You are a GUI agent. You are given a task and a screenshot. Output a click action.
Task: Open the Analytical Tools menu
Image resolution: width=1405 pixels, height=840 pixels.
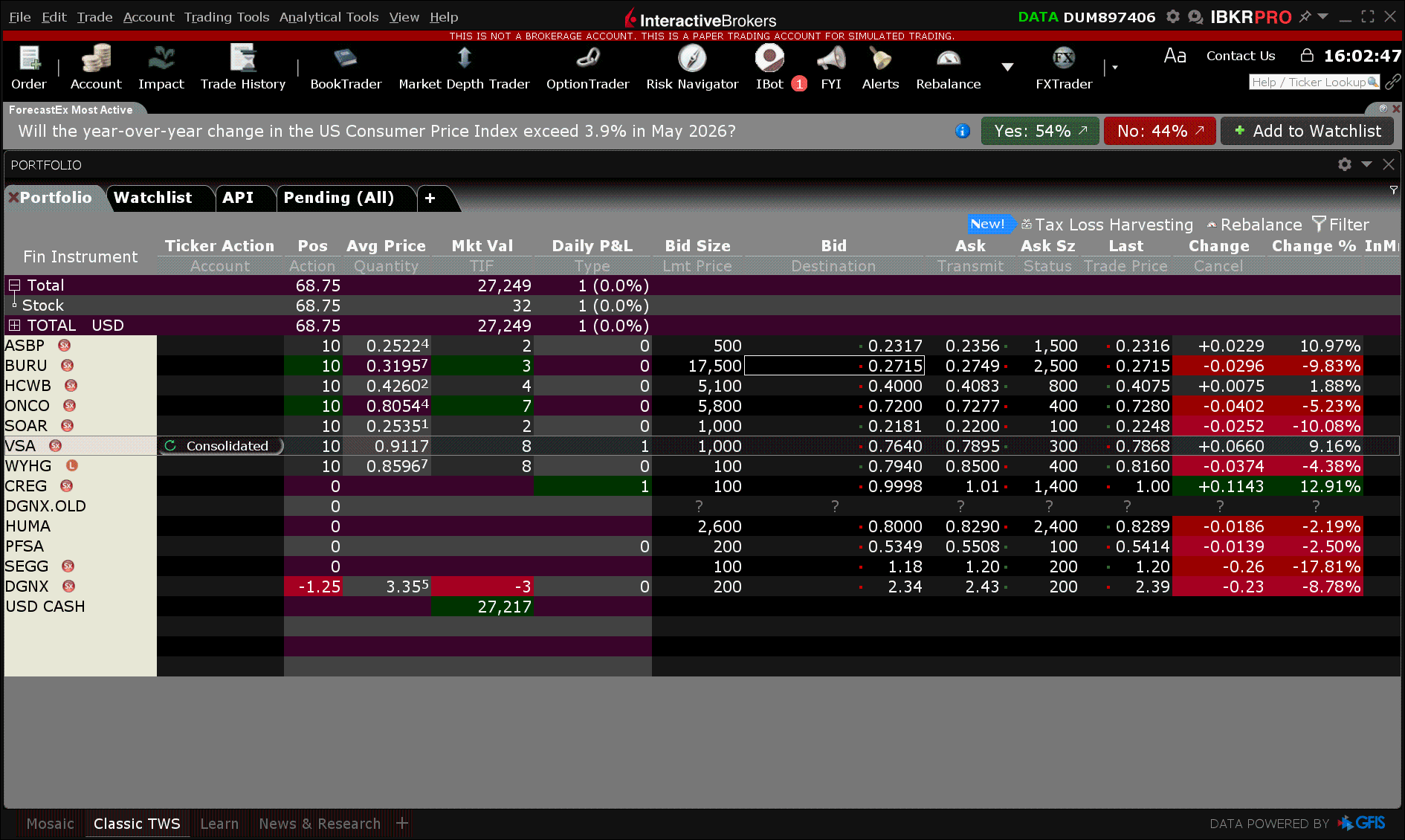pyautogui.click(x=329, y=17)
